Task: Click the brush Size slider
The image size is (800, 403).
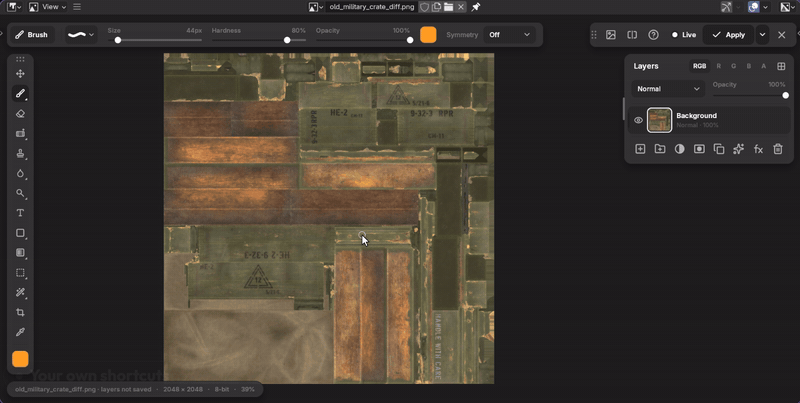Action: click(155, 40)
